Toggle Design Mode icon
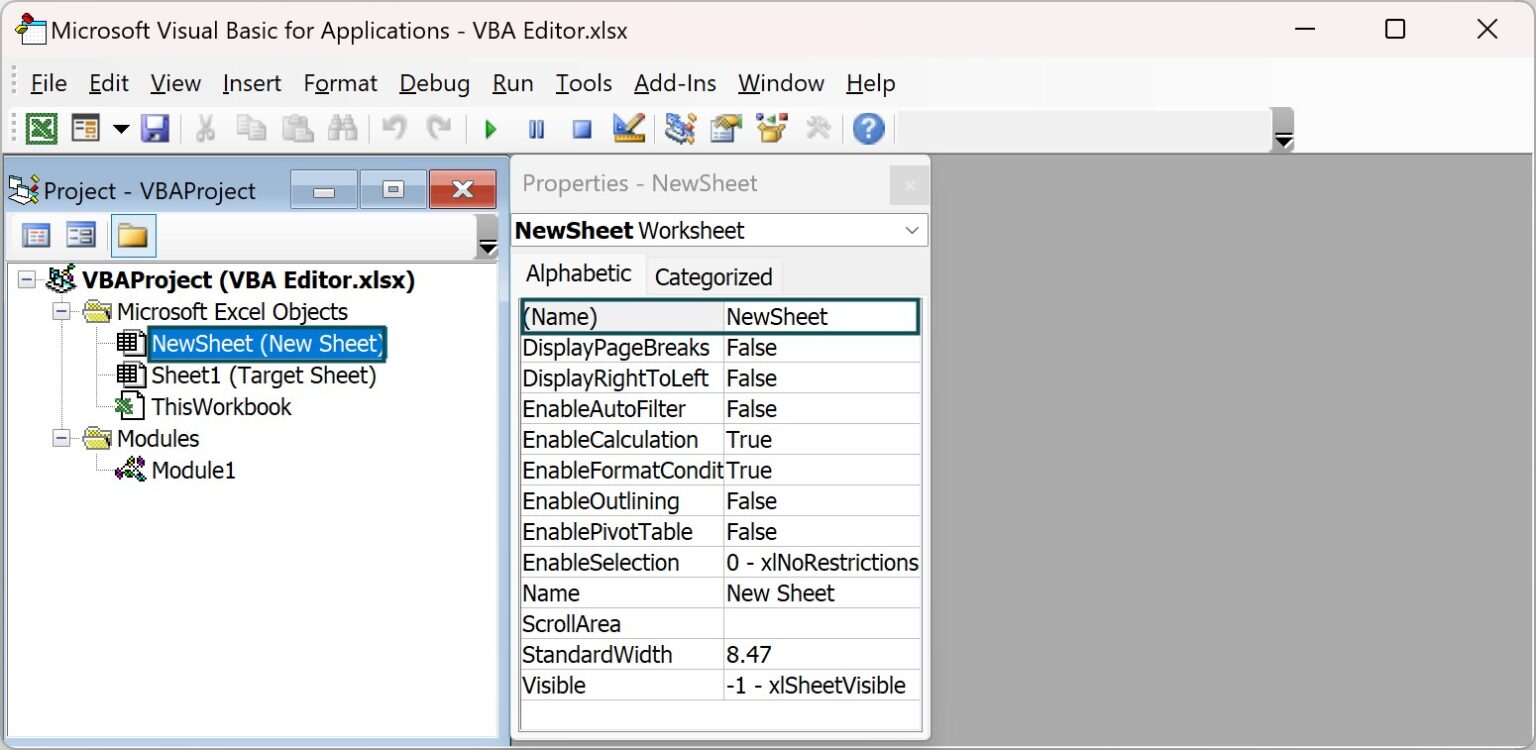This screenshot has height=750, width=1536. click(628, 128)
